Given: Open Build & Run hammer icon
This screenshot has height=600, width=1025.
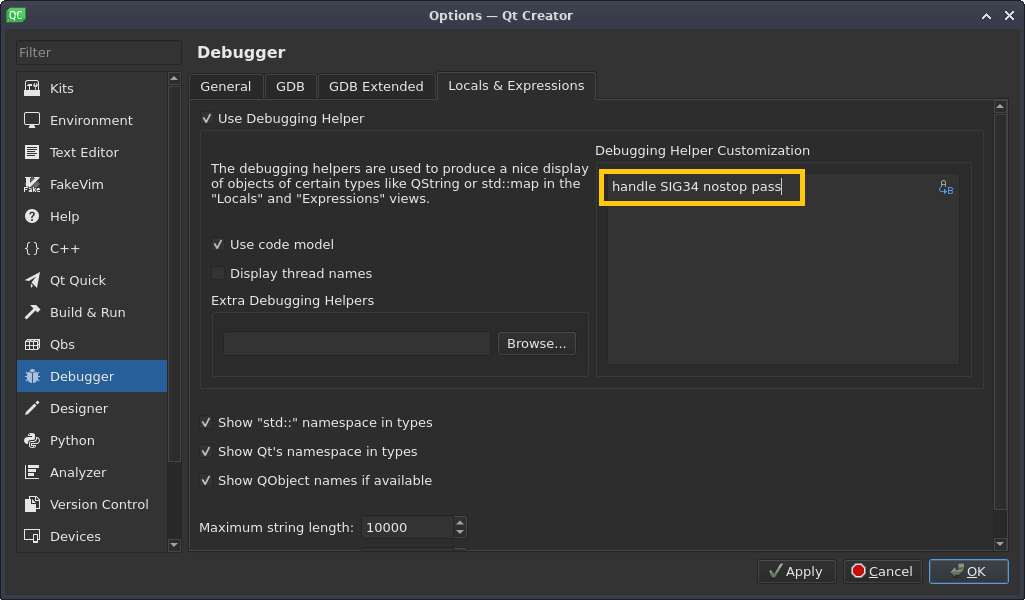Looking at the screenshot, I should (x=32, y=312).
